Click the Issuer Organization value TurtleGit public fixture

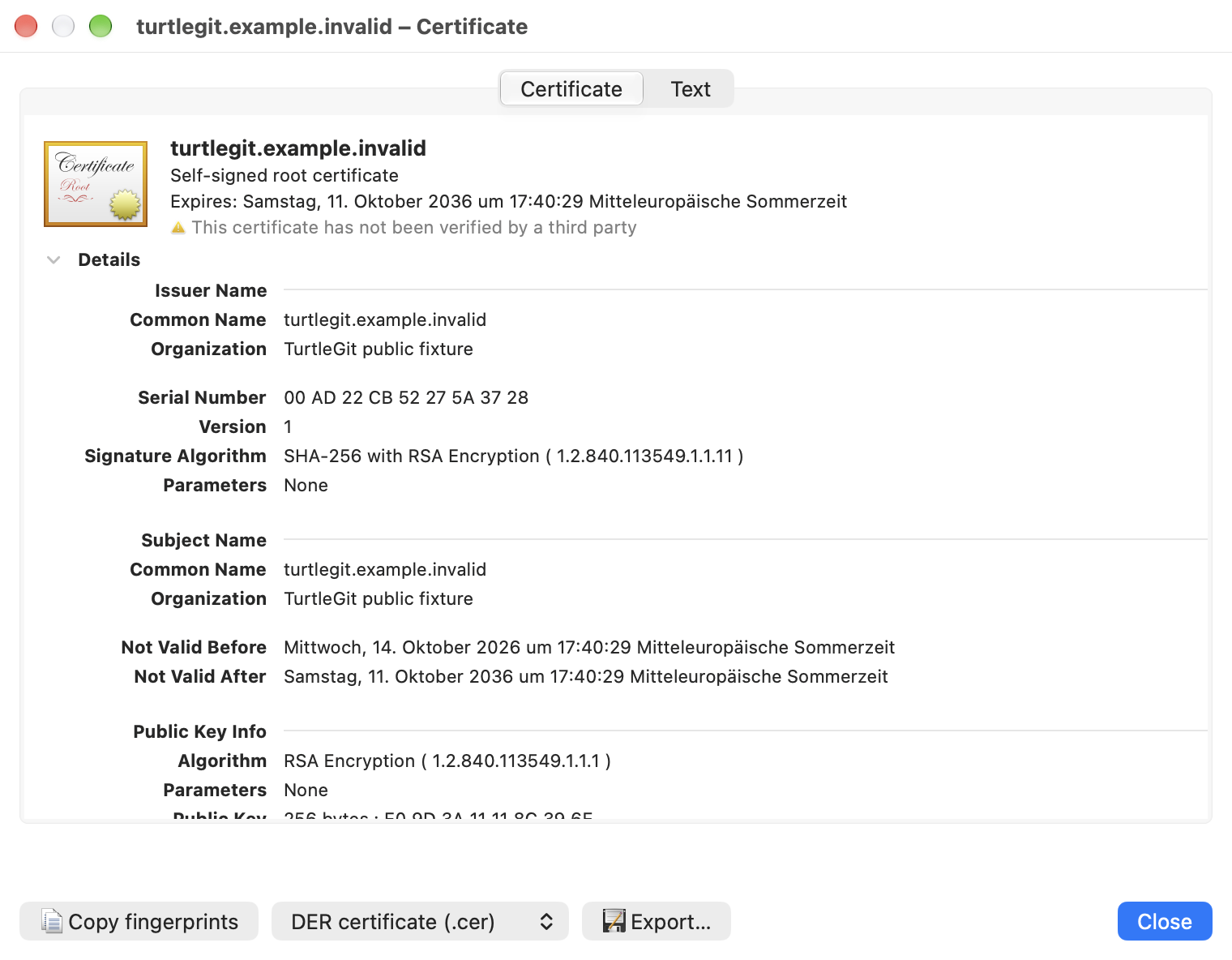coord(379,349)
